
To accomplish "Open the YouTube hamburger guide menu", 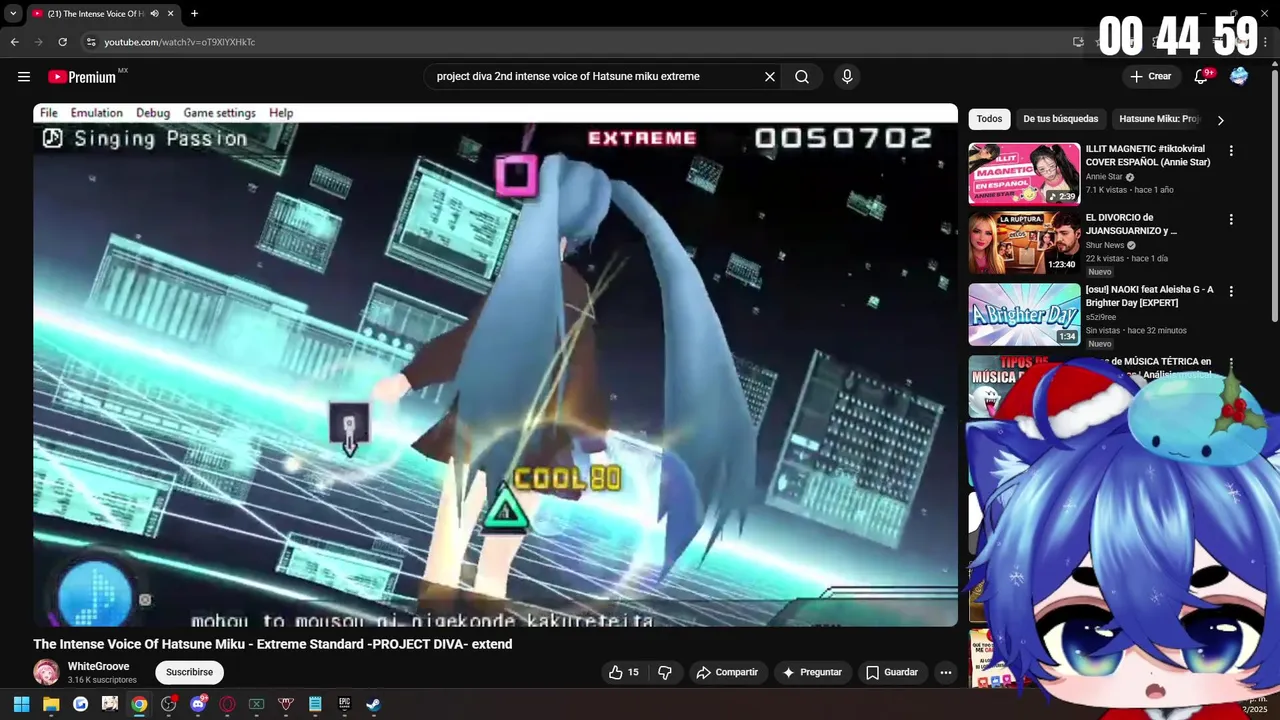I will point(24,77).
